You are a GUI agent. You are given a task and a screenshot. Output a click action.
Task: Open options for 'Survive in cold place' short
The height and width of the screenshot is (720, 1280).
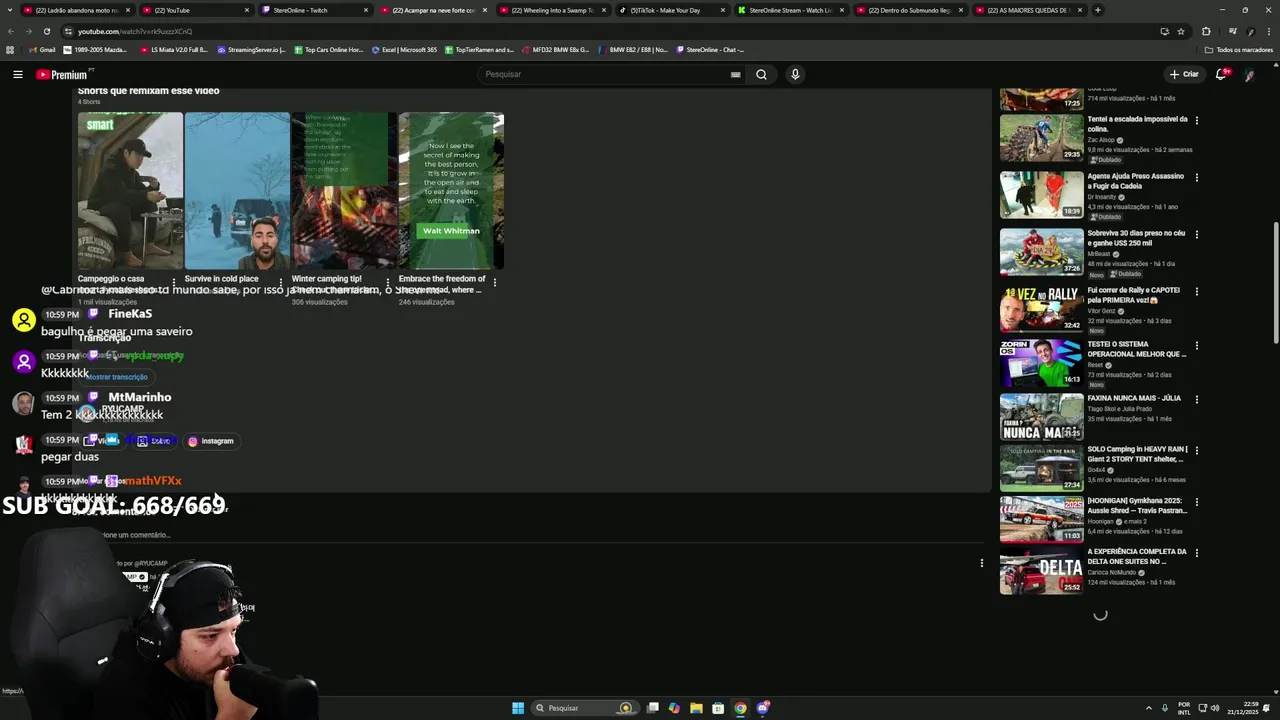click(x=280, y=283)
